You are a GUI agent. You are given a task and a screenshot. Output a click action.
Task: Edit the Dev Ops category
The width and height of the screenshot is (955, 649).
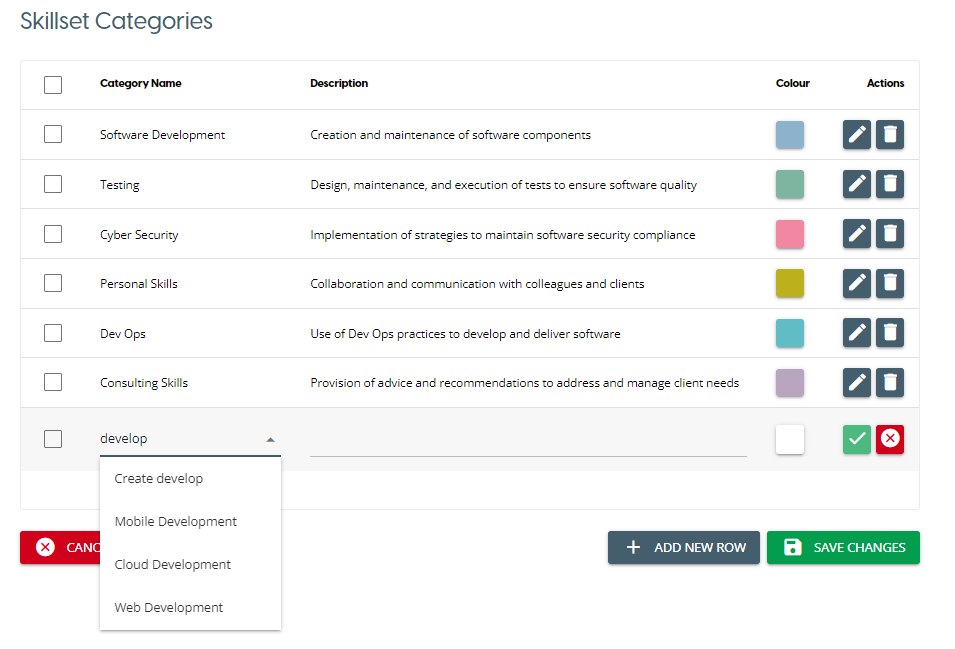click(857, 333)
